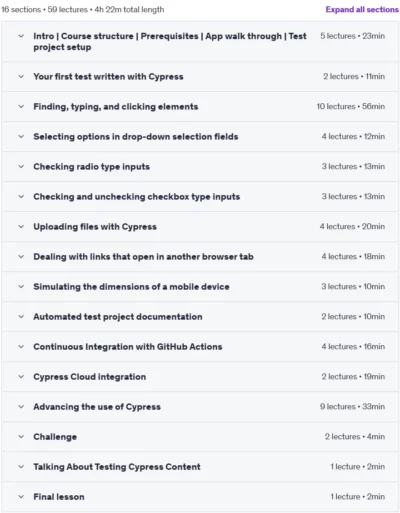Click Simulating the dimensions of a mobile device title
The height and width of the screenshot is (513, 400).
(131, 287)
